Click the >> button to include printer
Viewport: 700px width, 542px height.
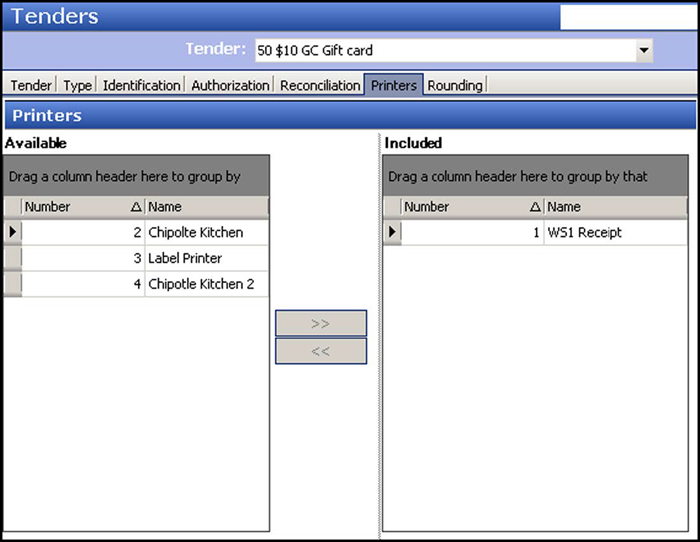pos(321,323)
